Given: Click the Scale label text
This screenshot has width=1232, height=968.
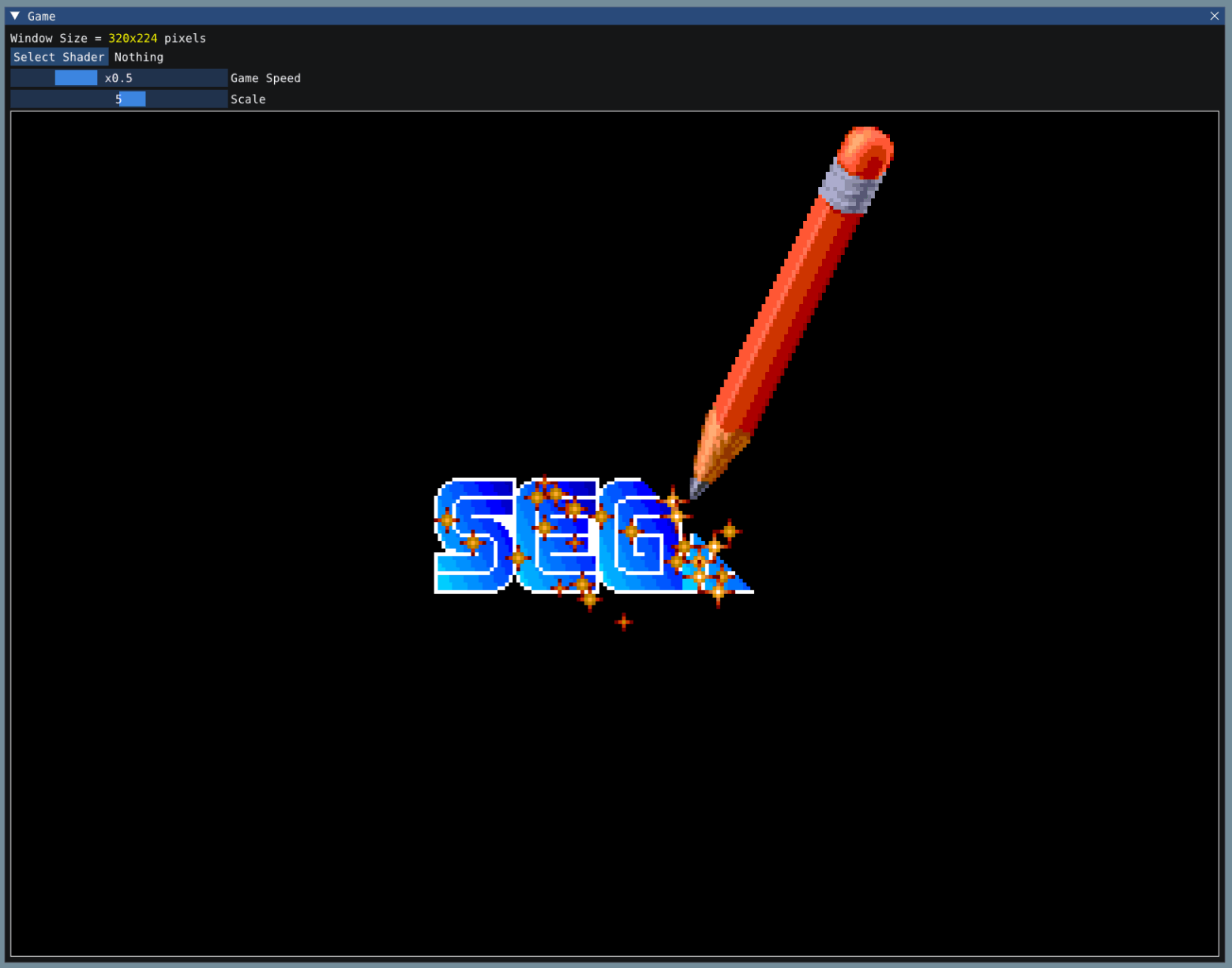Looking at the screenshot, I should point(248,99).
